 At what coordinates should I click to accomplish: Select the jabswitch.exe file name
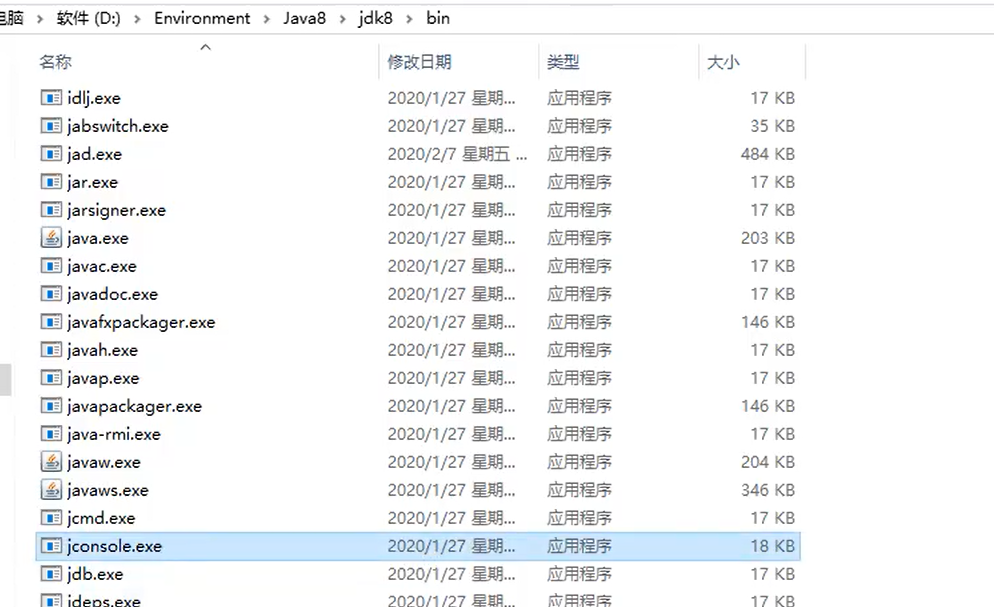pyautogui.click(x=118, y=126)
